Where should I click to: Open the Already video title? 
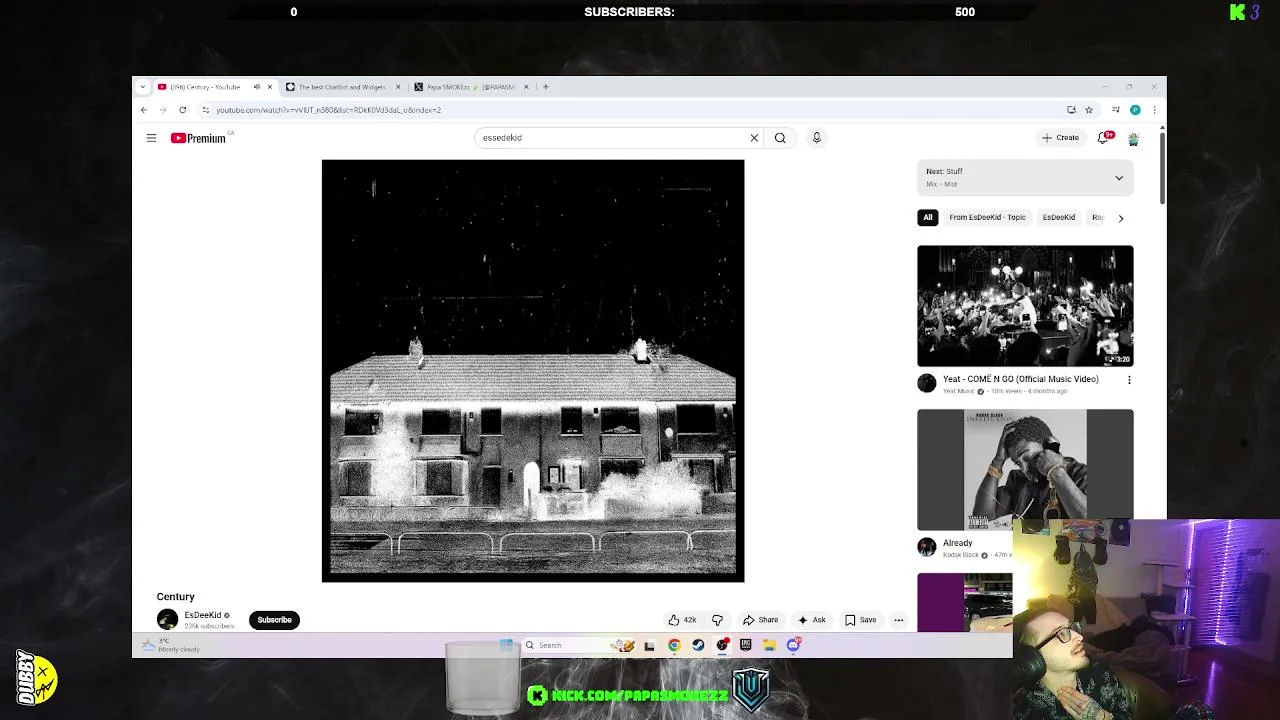(x=957, y=543)
